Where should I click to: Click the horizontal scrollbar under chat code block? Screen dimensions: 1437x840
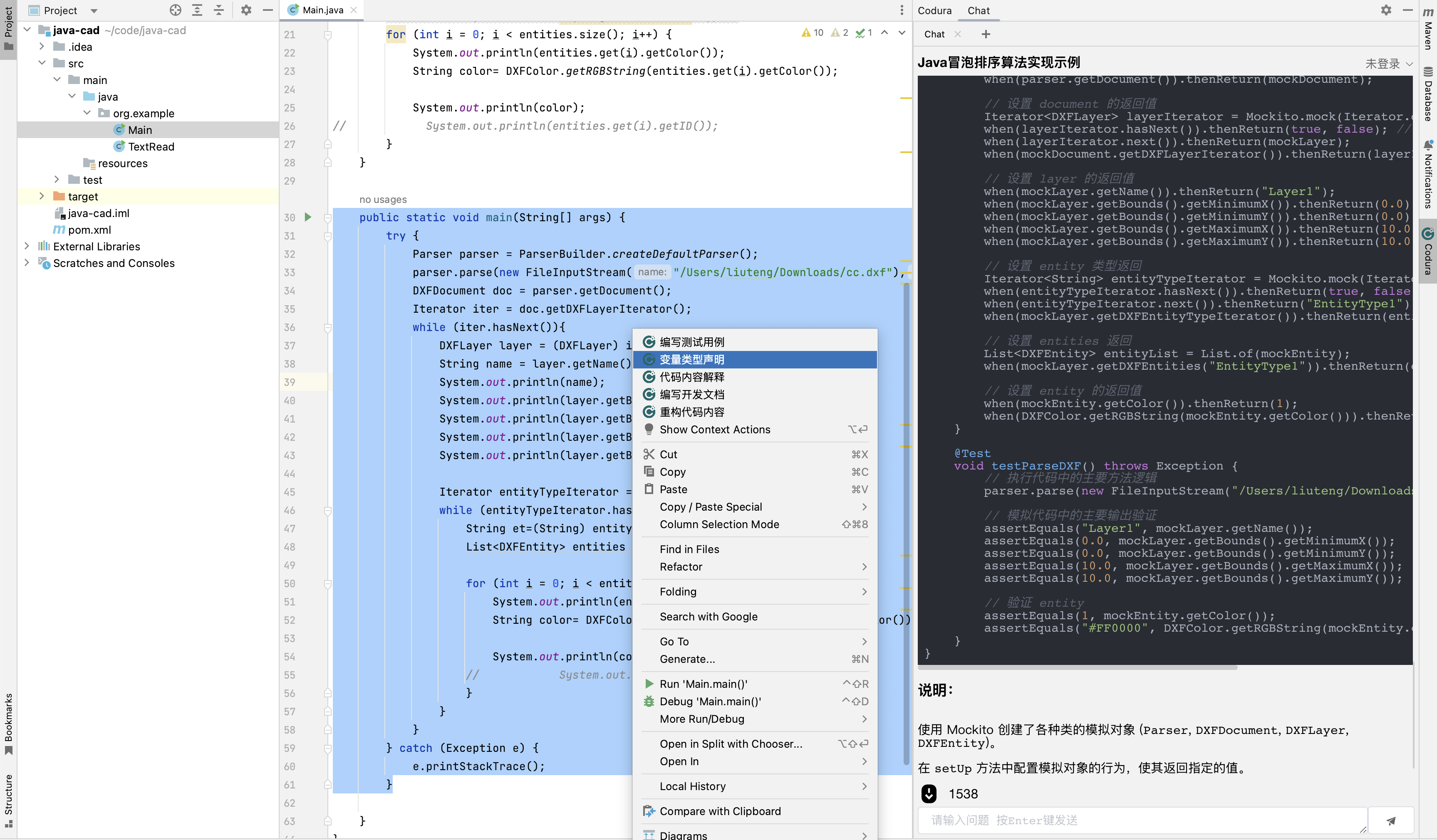(1078, 667)
